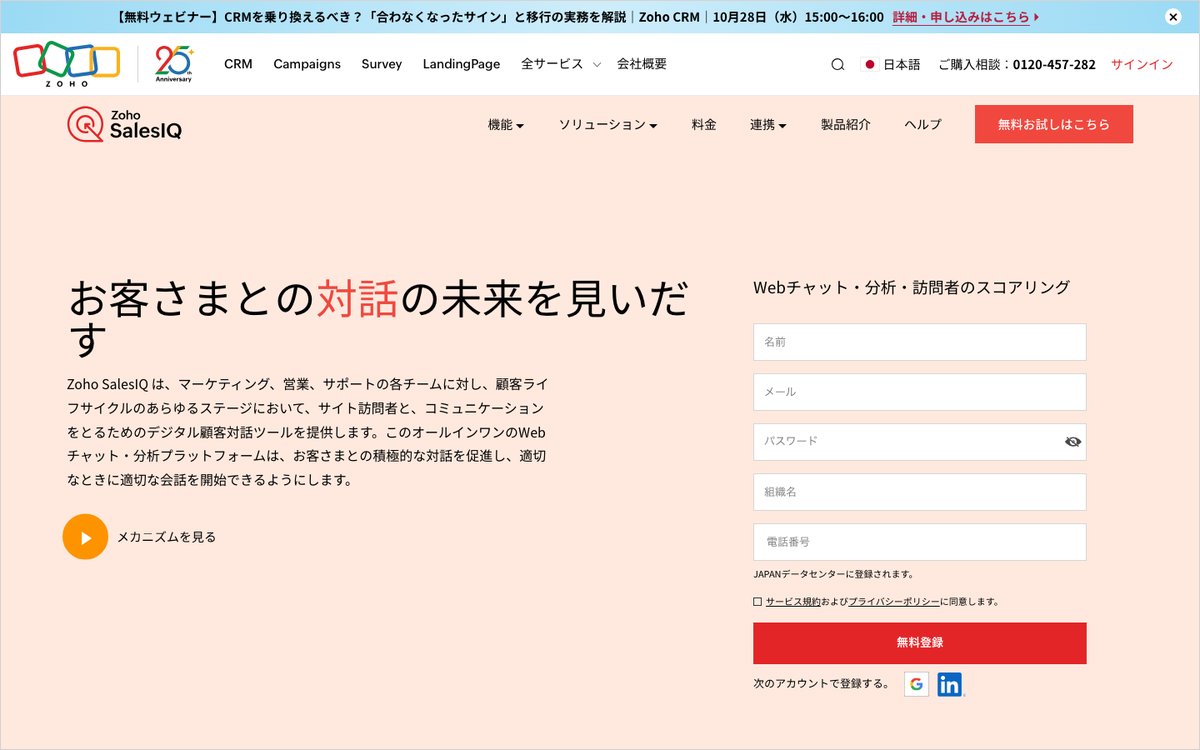Sign up with LinkedIn icon

[950, 684]
